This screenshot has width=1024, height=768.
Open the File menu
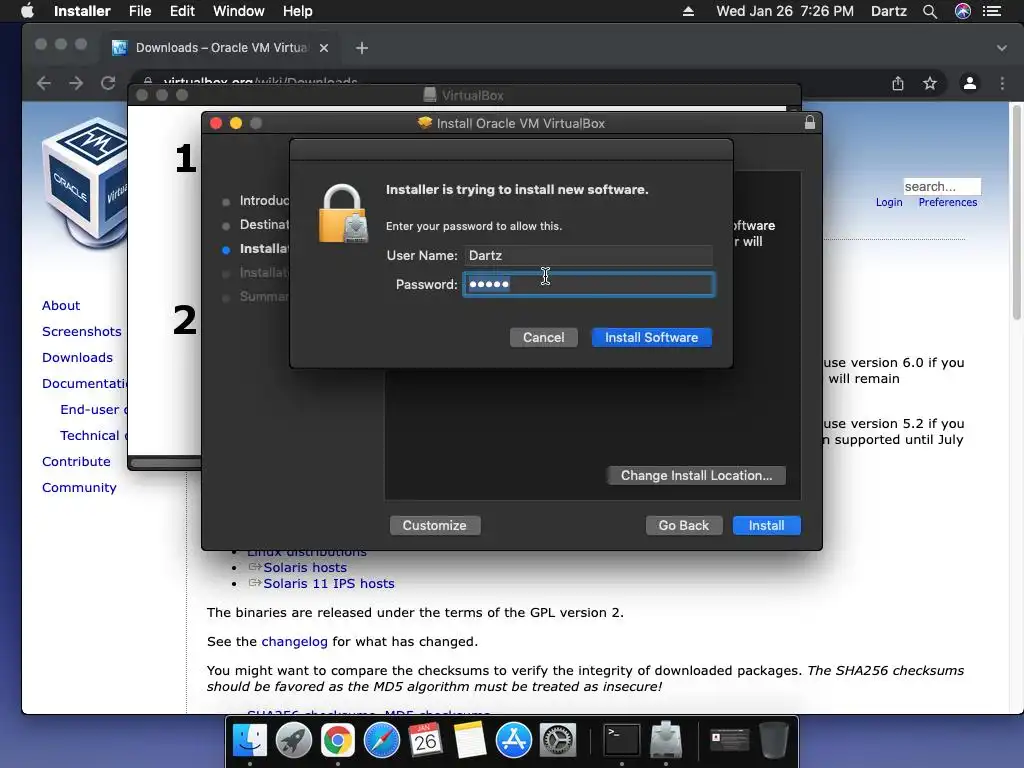(140, 11)
